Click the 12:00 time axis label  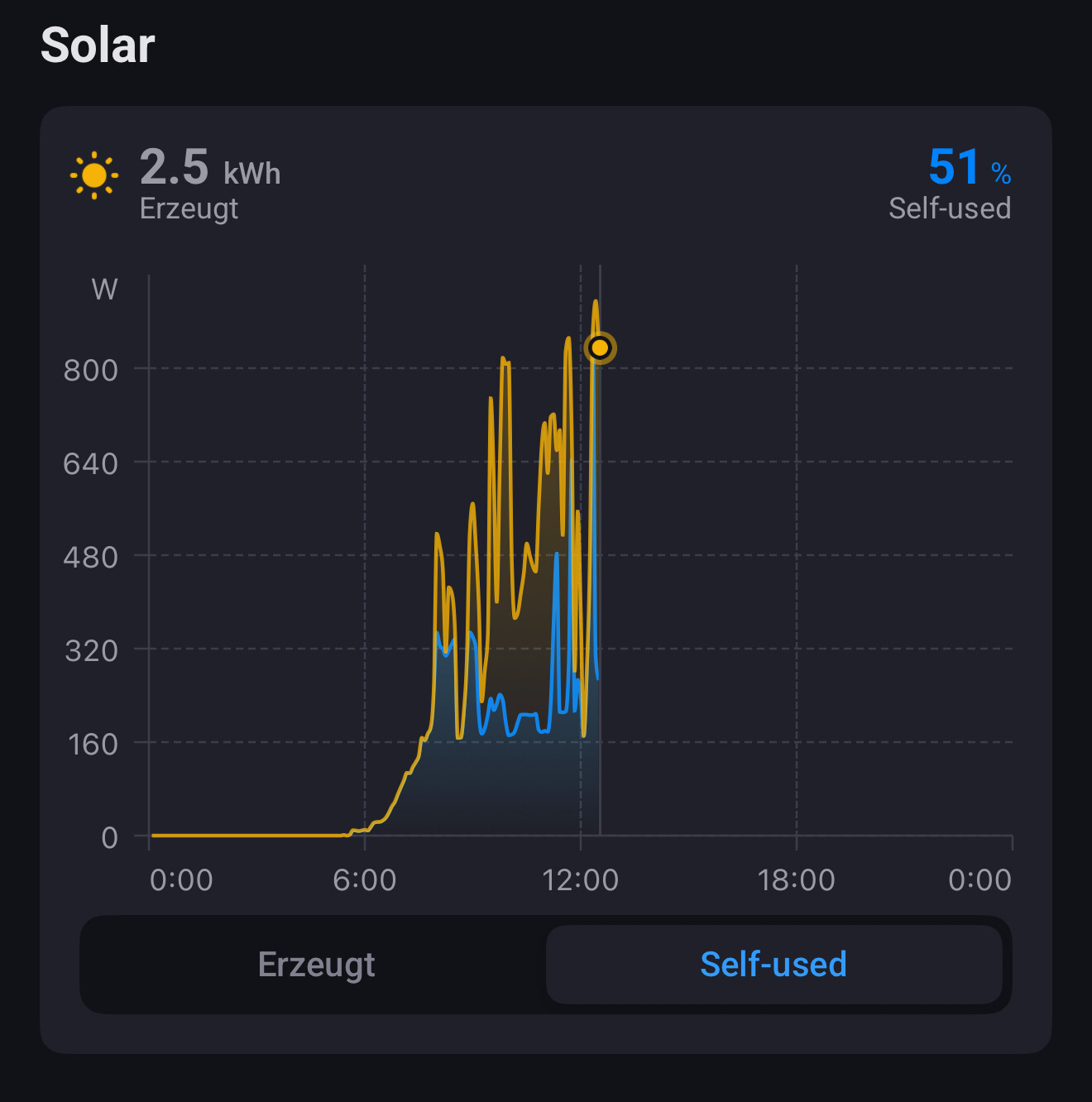pos(581,880)
